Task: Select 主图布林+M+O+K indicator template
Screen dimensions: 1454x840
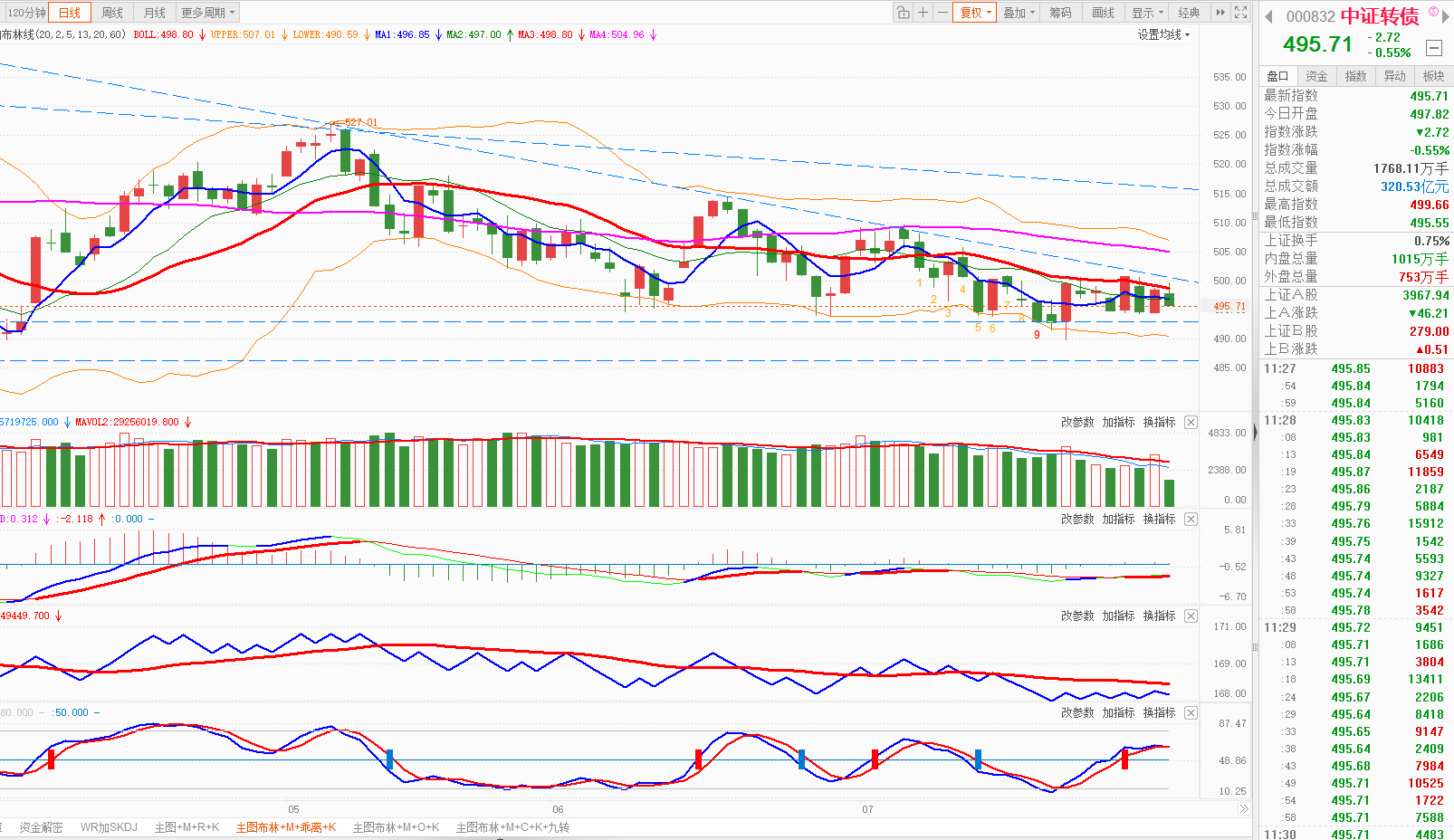Action: [x=396, y=827]
